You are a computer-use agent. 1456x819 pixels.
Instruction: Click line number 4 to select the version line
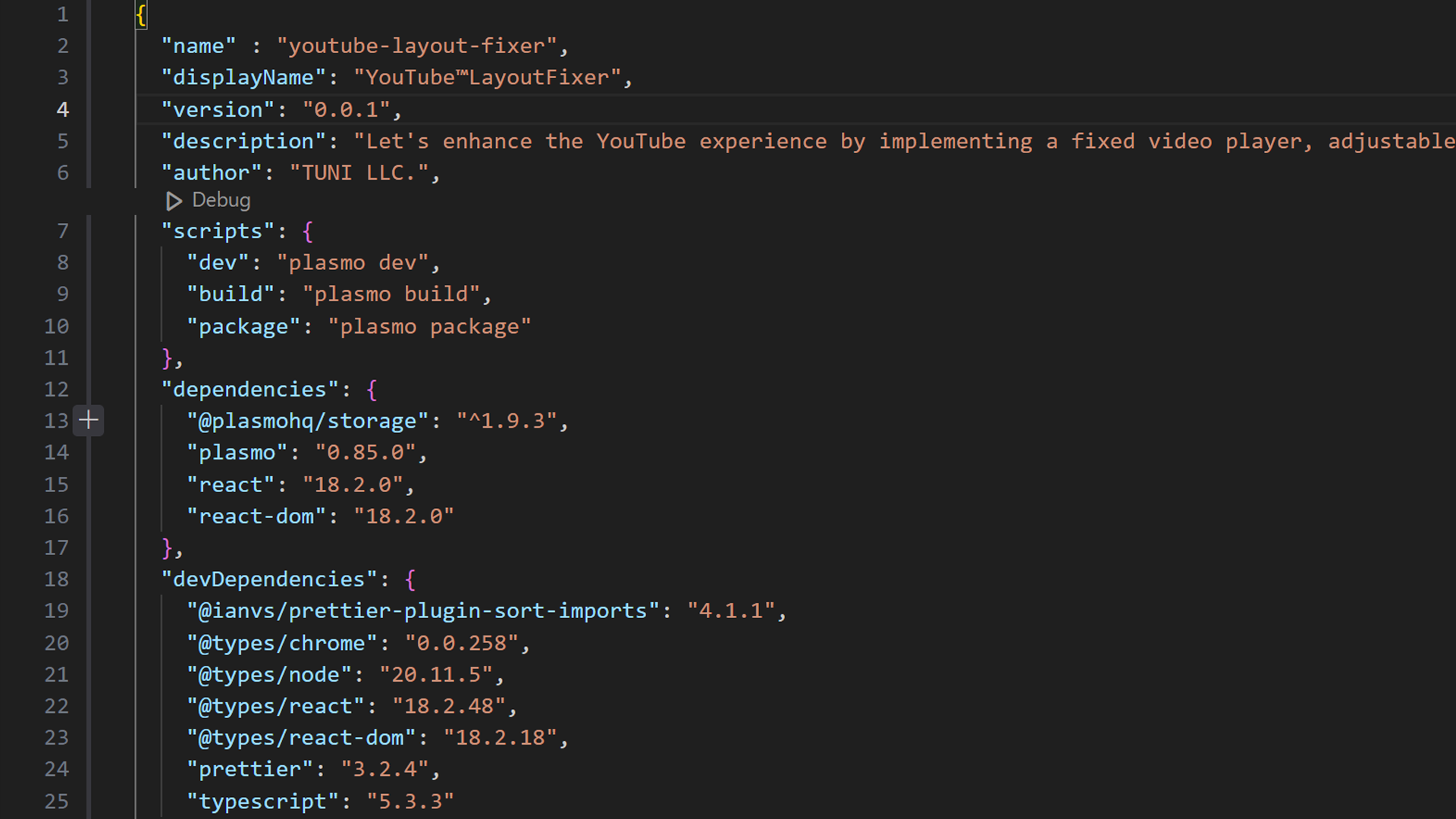click(x=63, y=109)
